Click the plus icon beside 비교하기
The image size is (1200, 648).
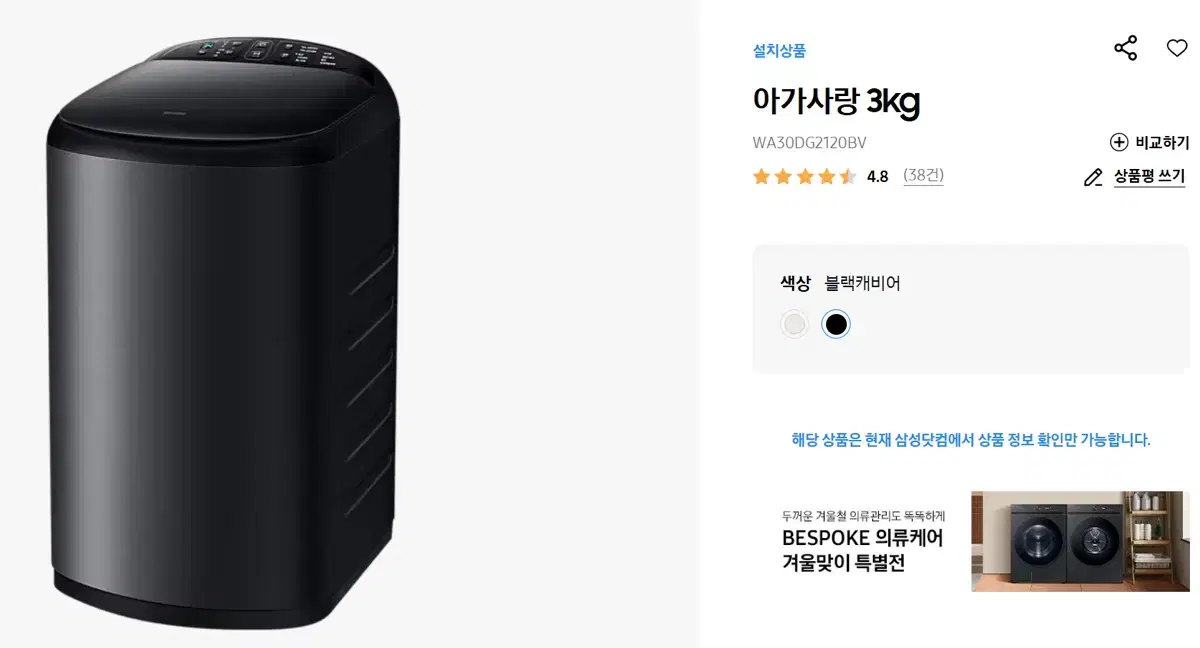(x=1119, y=142)
